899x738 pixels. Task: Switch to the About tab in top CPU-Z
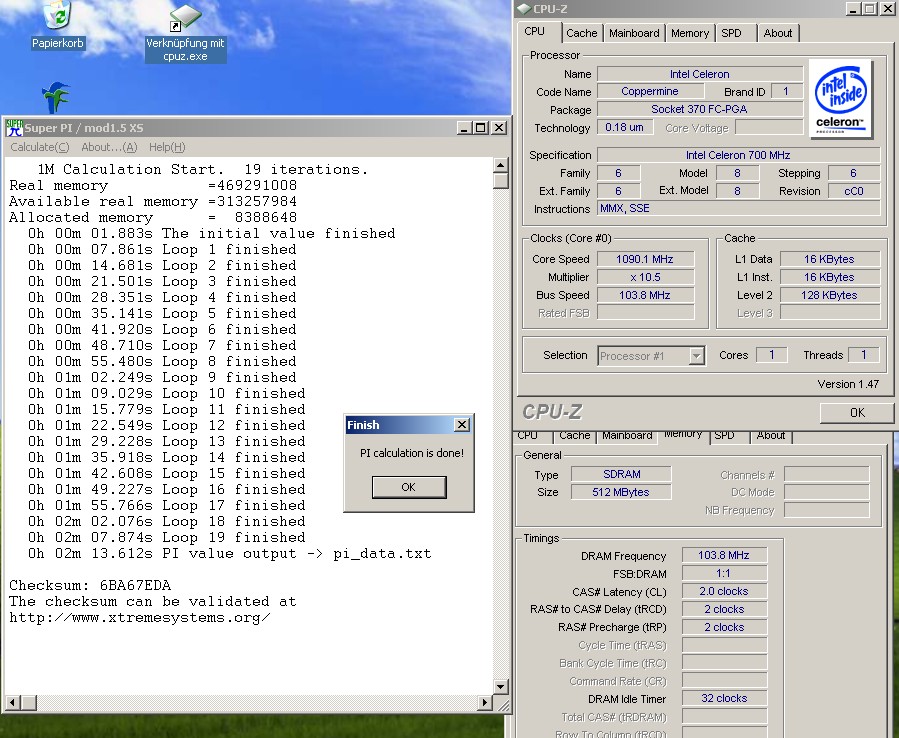tap(777, 33)
